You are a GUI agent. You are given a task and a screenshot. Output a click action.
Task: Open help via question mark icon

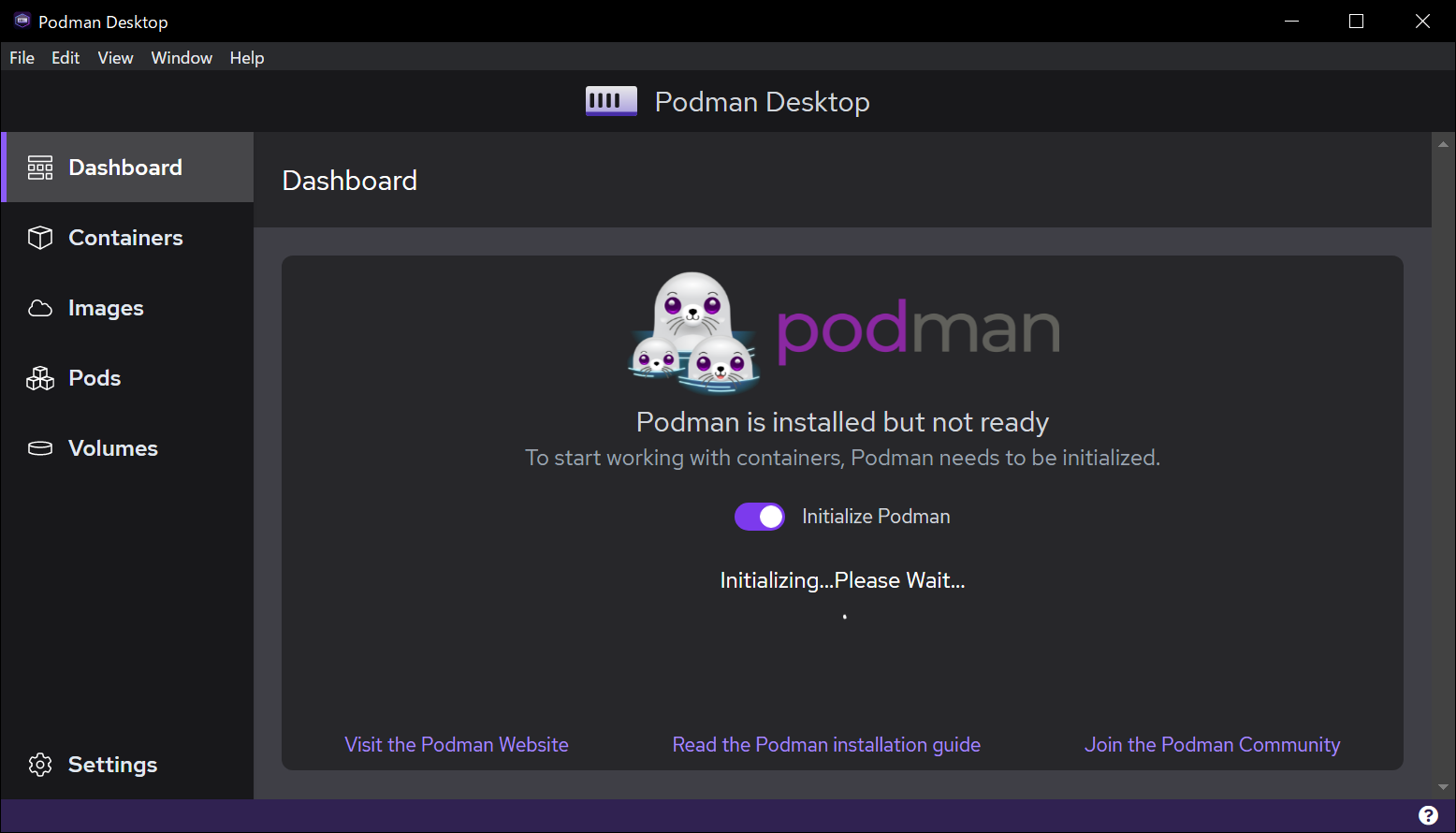click(1428, 815)
